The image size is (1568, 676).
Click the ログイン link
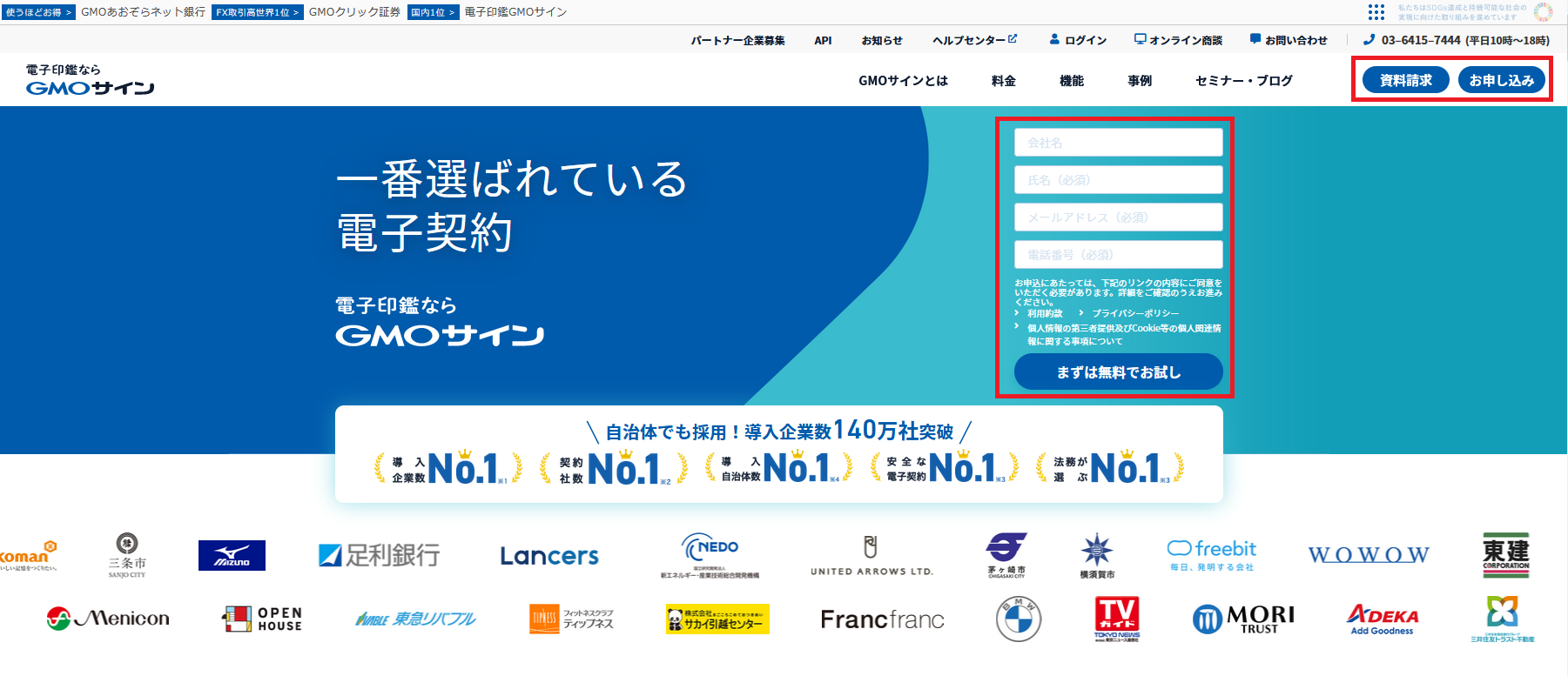click(1086, 40)
